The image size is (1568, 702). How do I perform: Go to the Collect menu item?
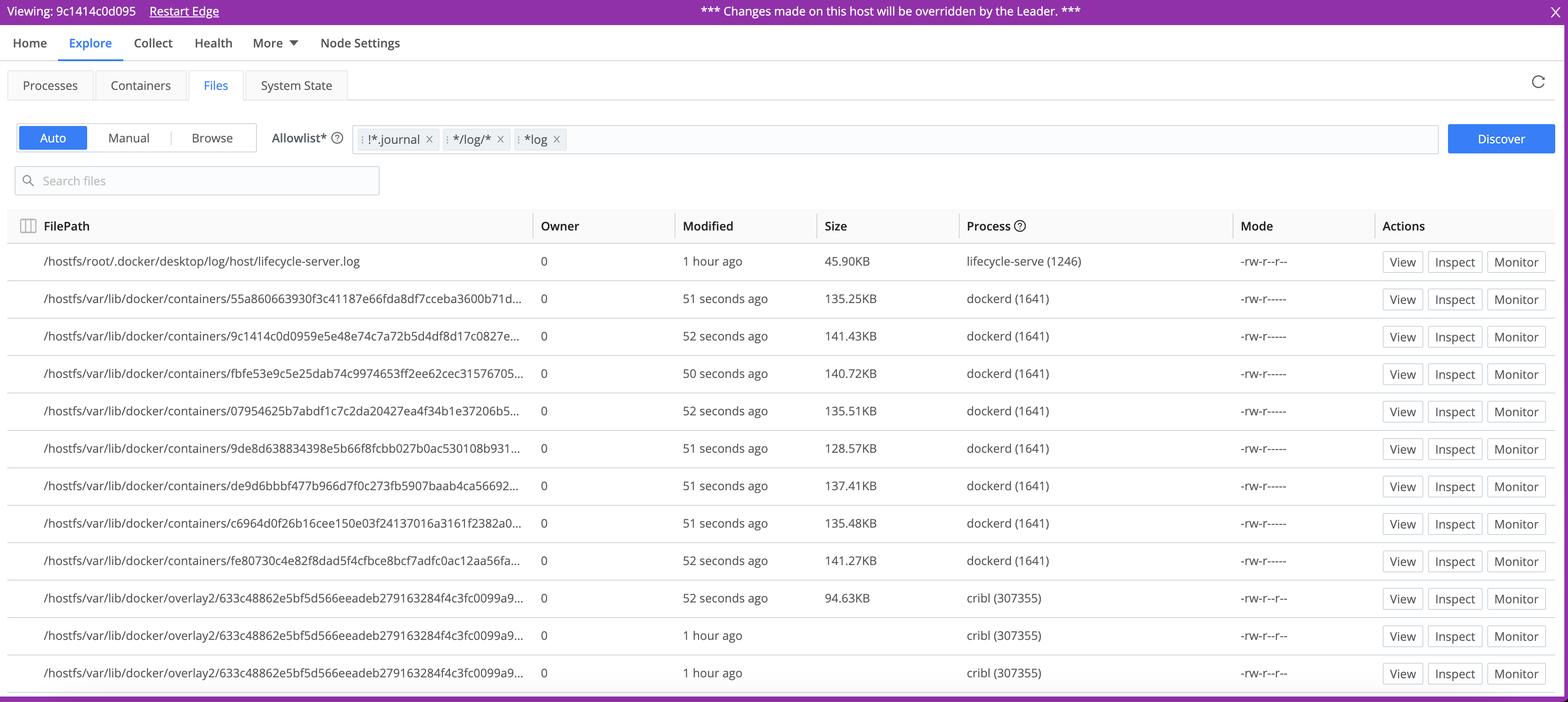click(x=153, y=43)
